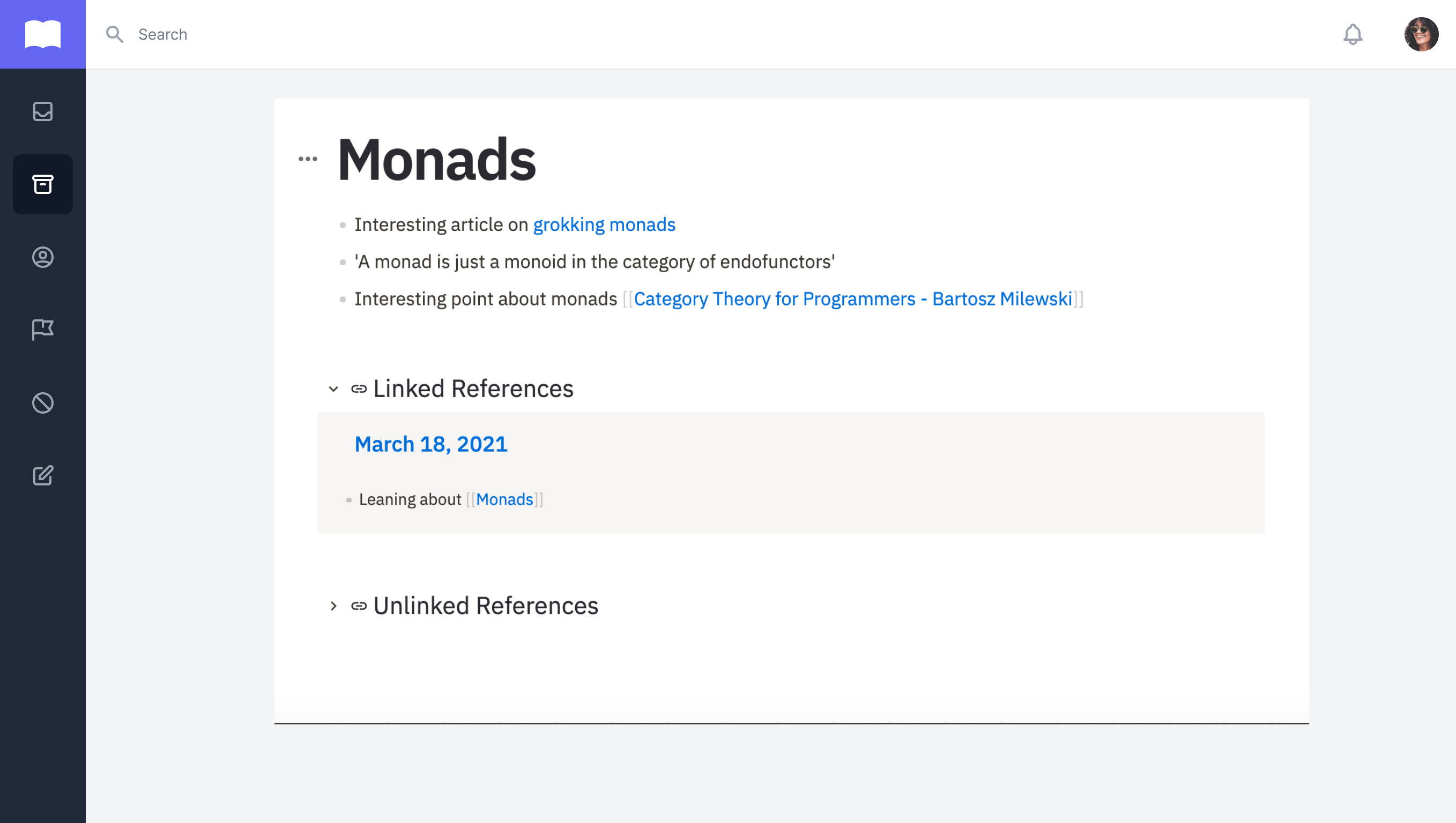This screenshot has height=823, width=1456.
Task: Select the flag icon in the sidebar
Action: coord(42,330)
